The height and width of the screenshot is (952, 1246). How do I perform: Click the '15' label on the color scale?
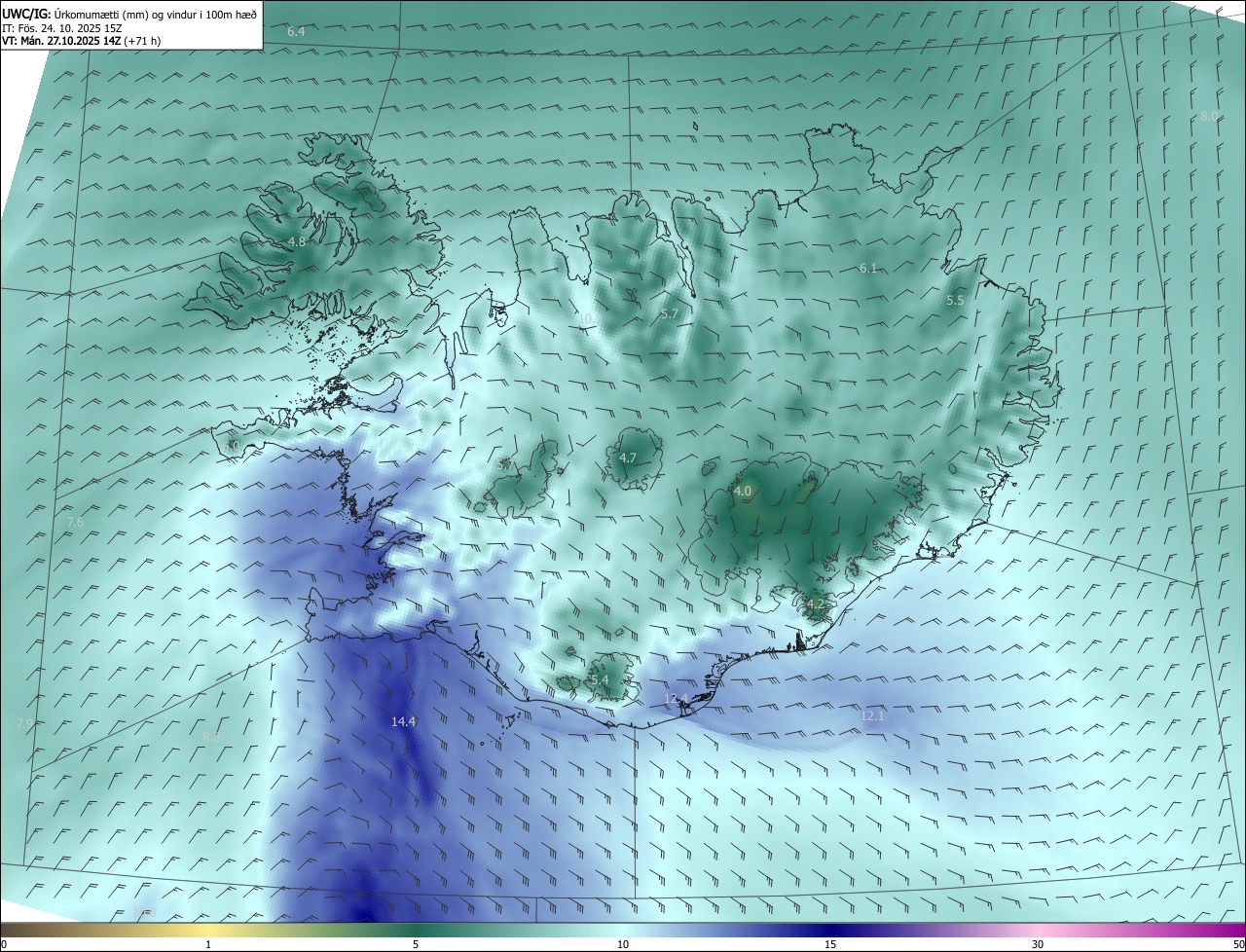tap(830, 944)
